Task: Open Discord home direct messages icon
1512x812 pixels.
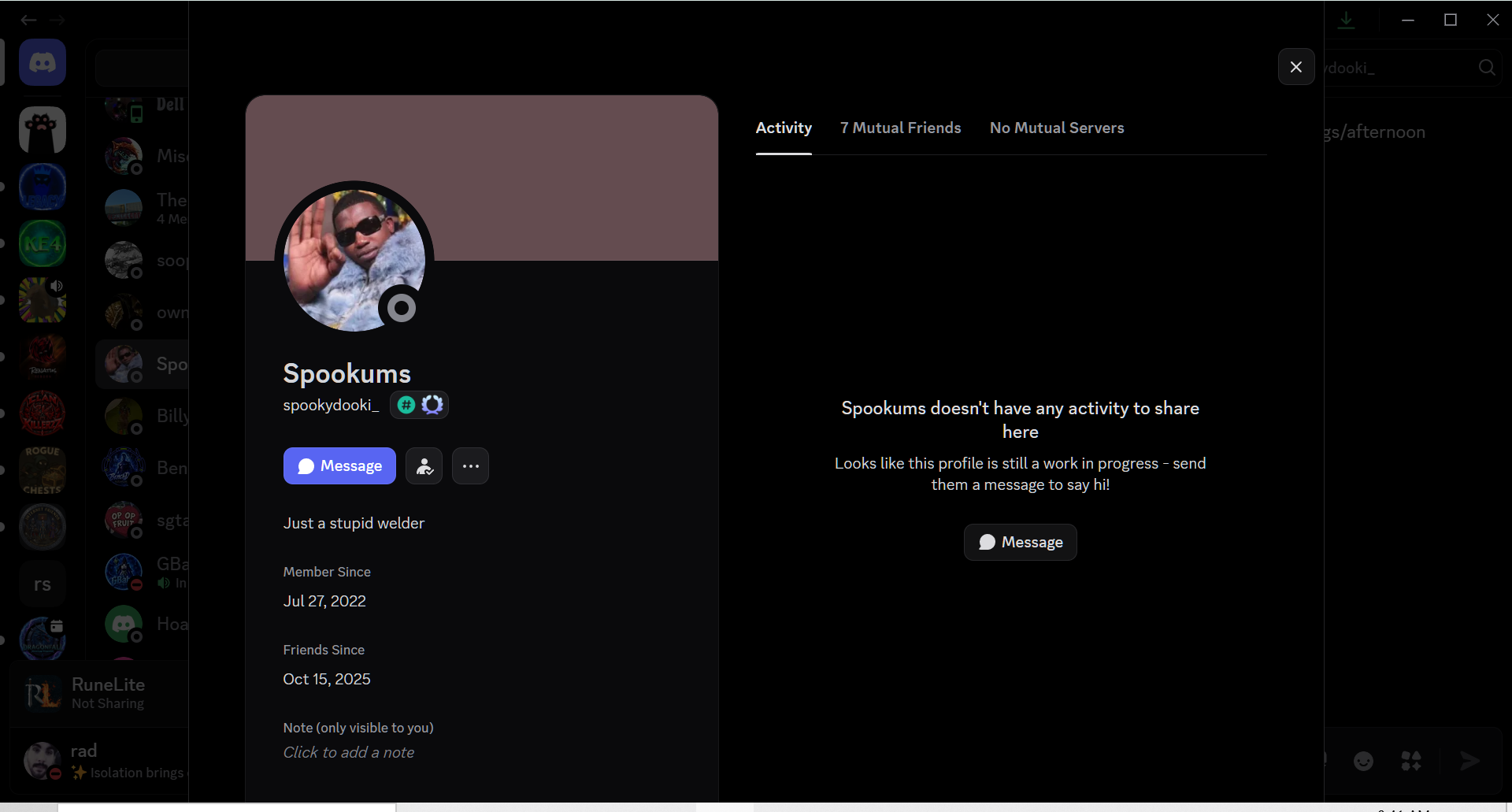Action: tap(43, 62)
